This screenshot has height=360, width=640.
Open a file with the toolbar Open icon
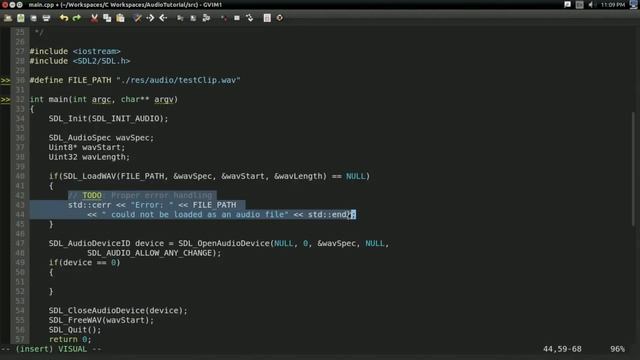tap(8, 18)
